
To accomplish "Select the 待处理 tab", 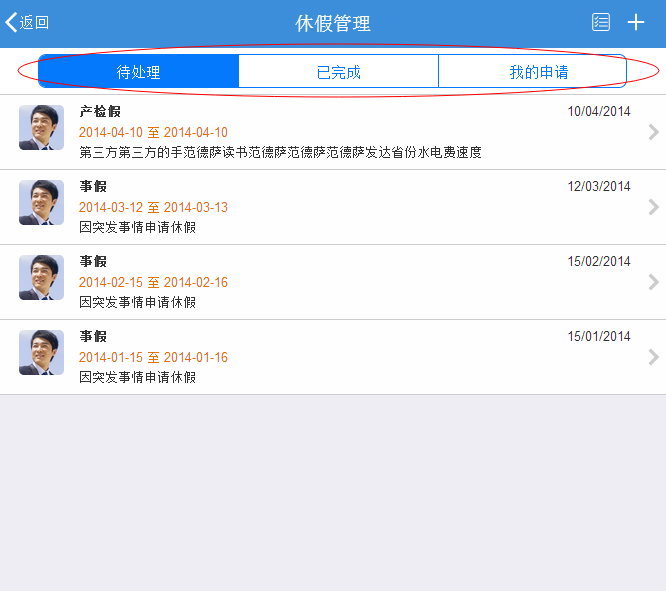I will [x=139, y=72].
